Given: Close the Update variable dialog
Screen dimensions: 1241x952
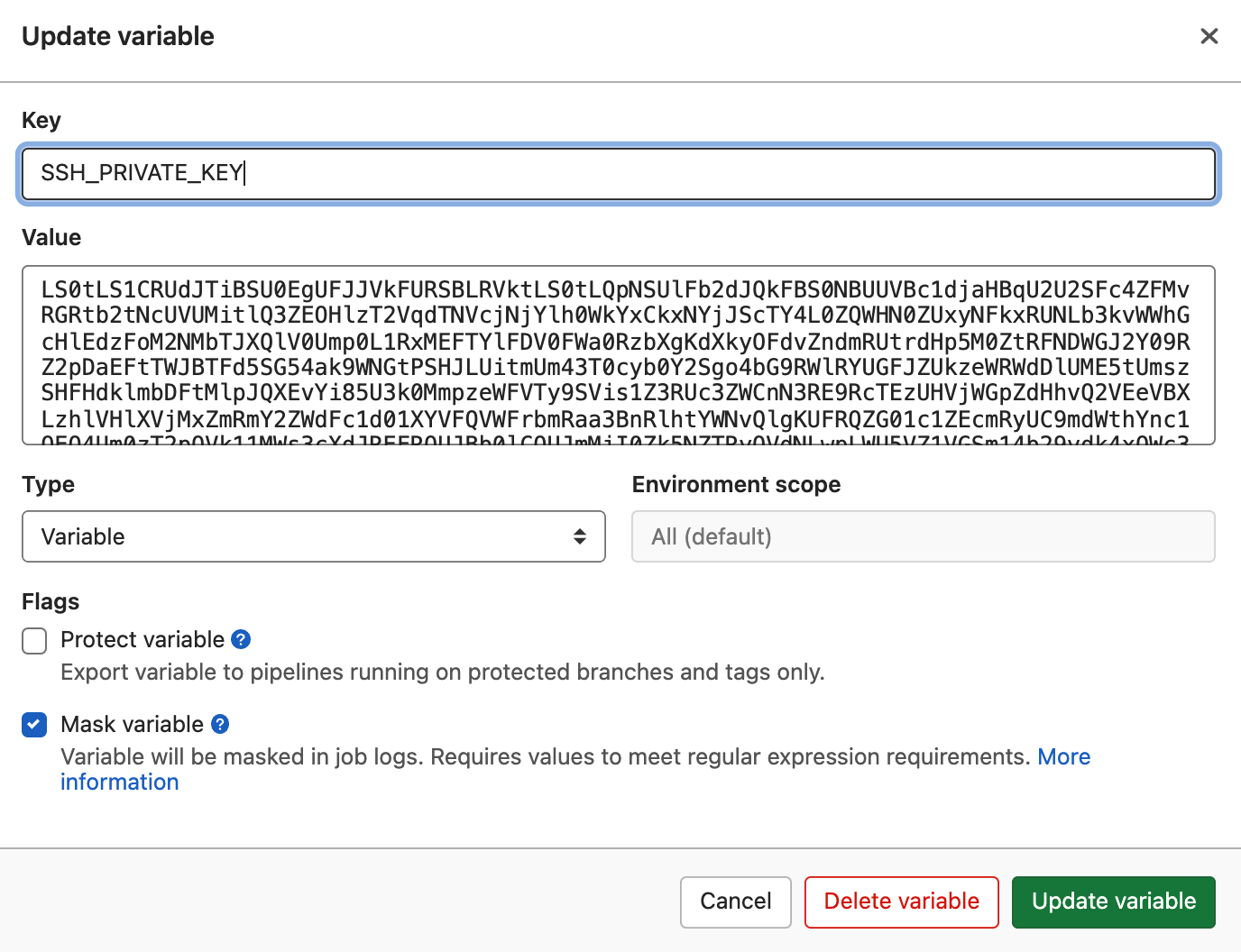Looking at the screenshot, I should point(1209,36).
